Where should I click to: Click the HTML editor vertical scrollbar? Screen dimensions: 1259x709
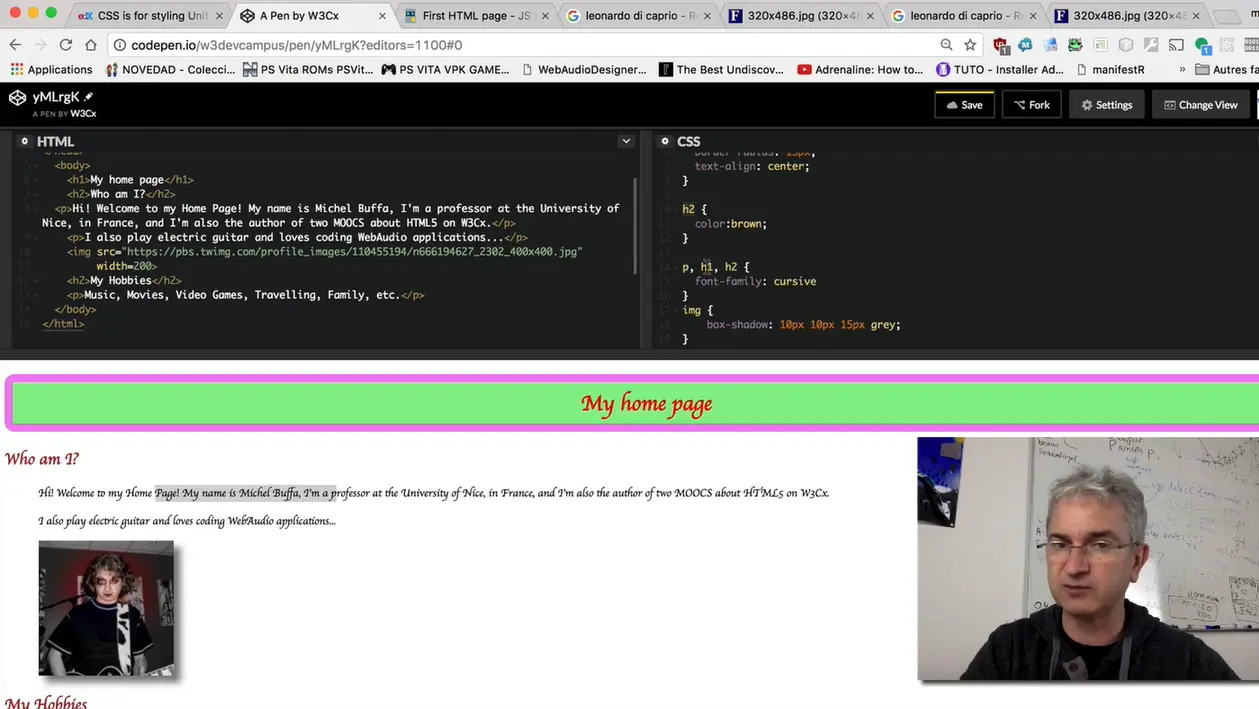pyautogui.click(x=636, y=226)
